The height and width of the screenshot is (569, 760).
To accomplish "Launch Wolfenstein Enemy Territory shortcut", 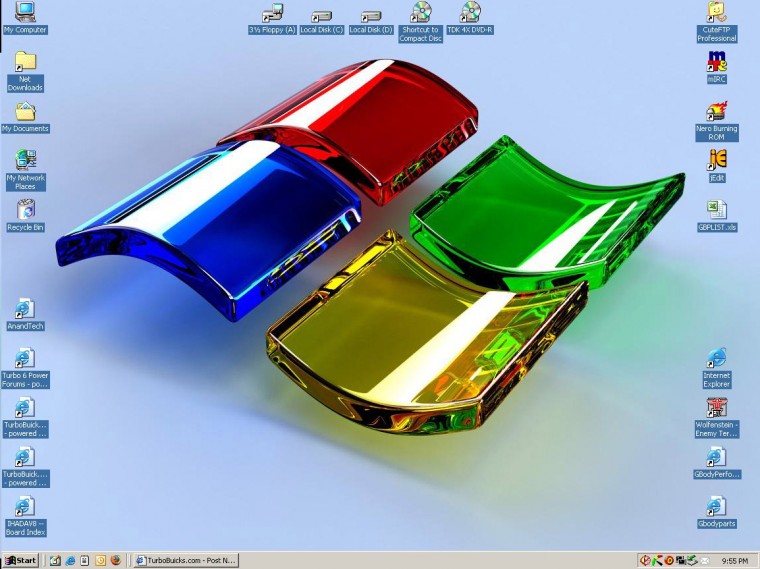I will 717,418.
